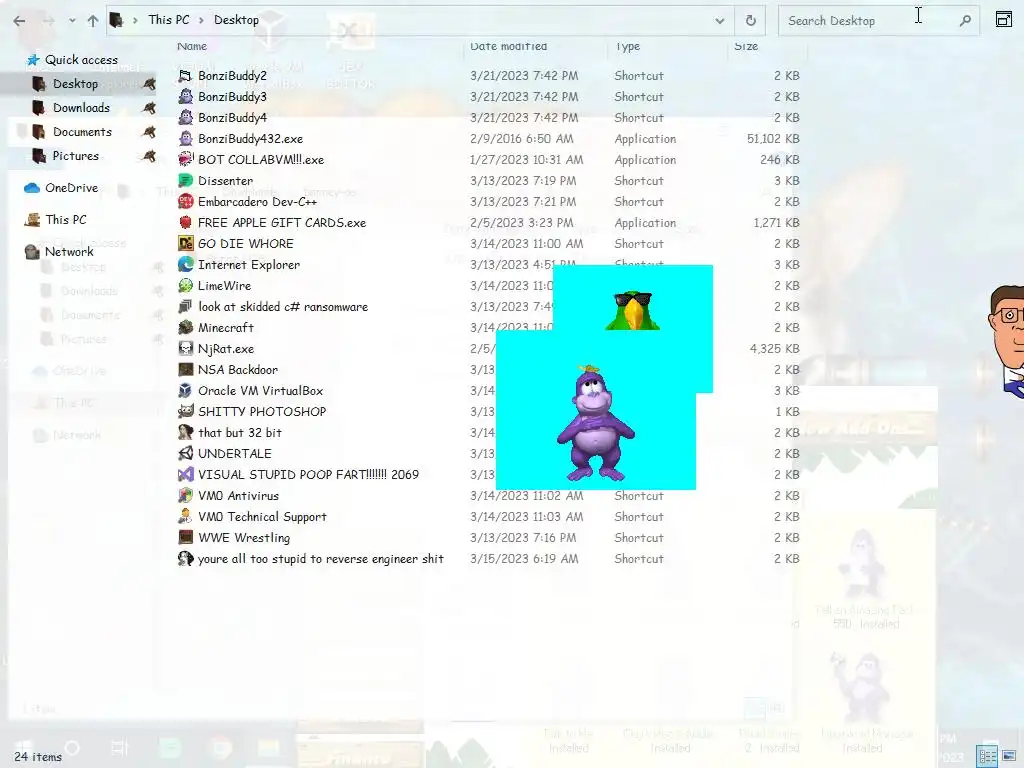The height and width of the screenshot is (768, 1024).
Task: Switch to details view in status bar
Action: pos(987,756)
